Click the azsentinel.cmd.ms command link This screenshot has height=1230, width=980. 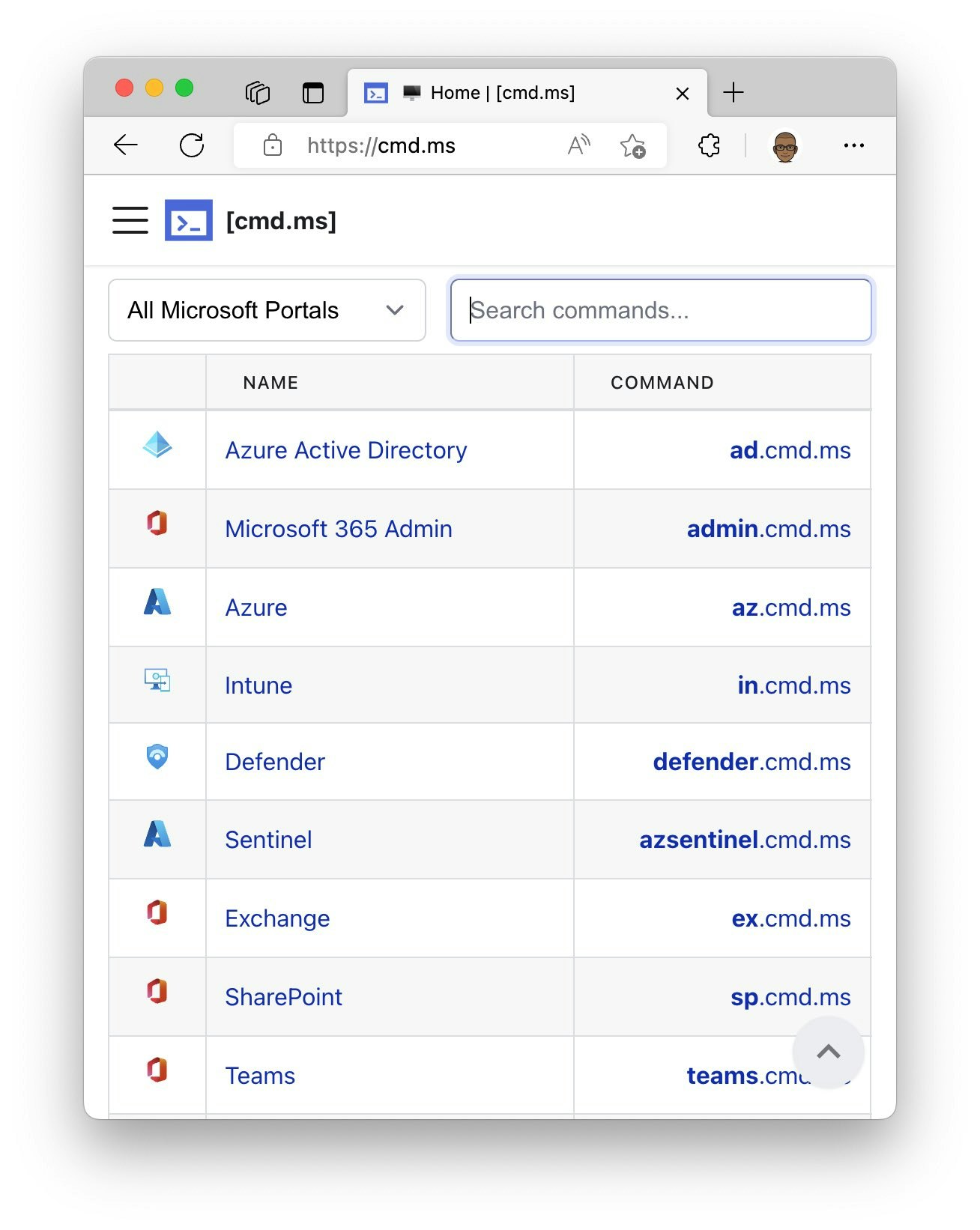click(745, 840)
